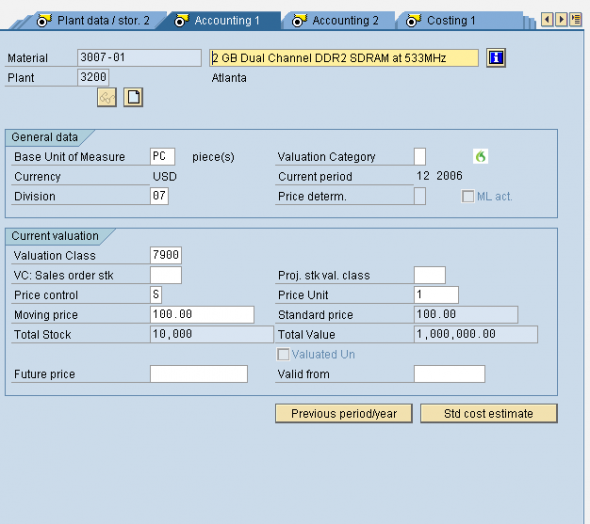Click the Material number field 3007-01
The image size is (590, 524).
tap(139, 58)
